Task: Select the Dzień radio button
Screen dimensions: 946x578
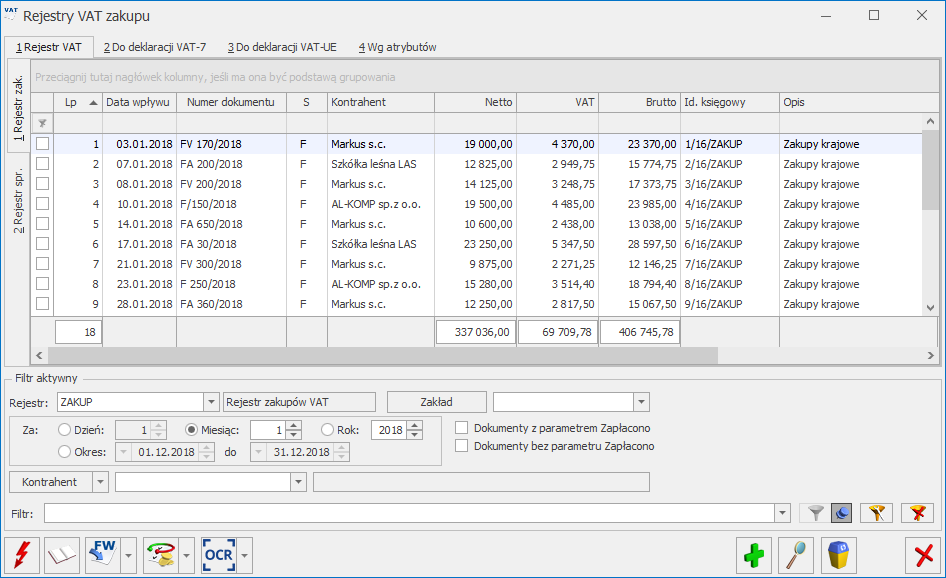Action: (x=64, y=430)
